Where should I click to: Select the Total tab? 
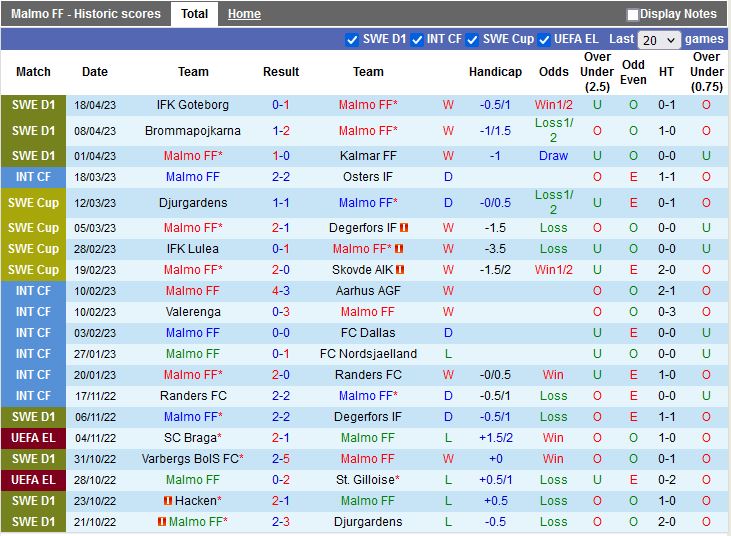(x=194, y=14)
